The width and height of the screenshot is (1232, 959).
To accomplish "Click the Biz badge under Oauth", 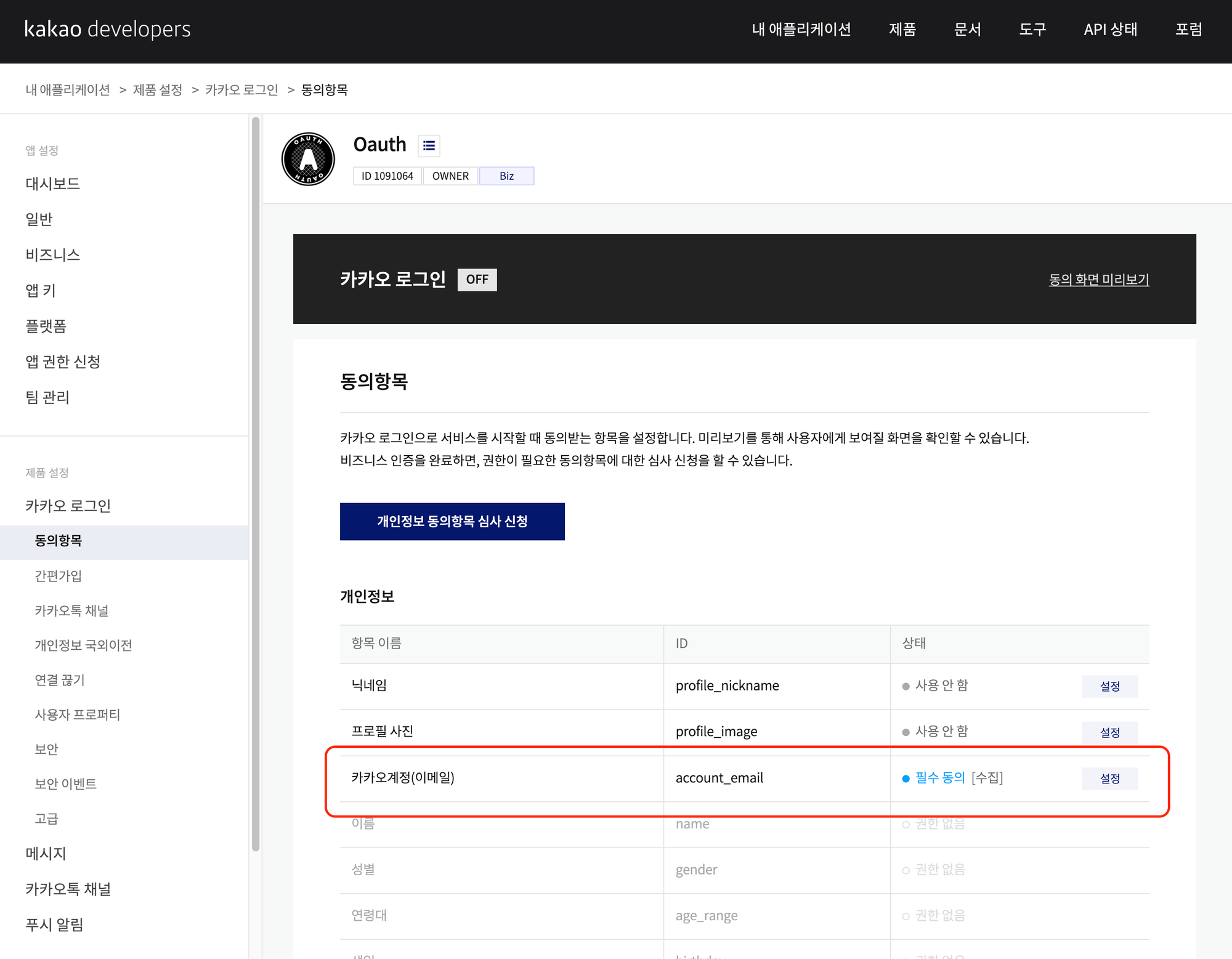I will pyautogui.click(x=506, y=176).
